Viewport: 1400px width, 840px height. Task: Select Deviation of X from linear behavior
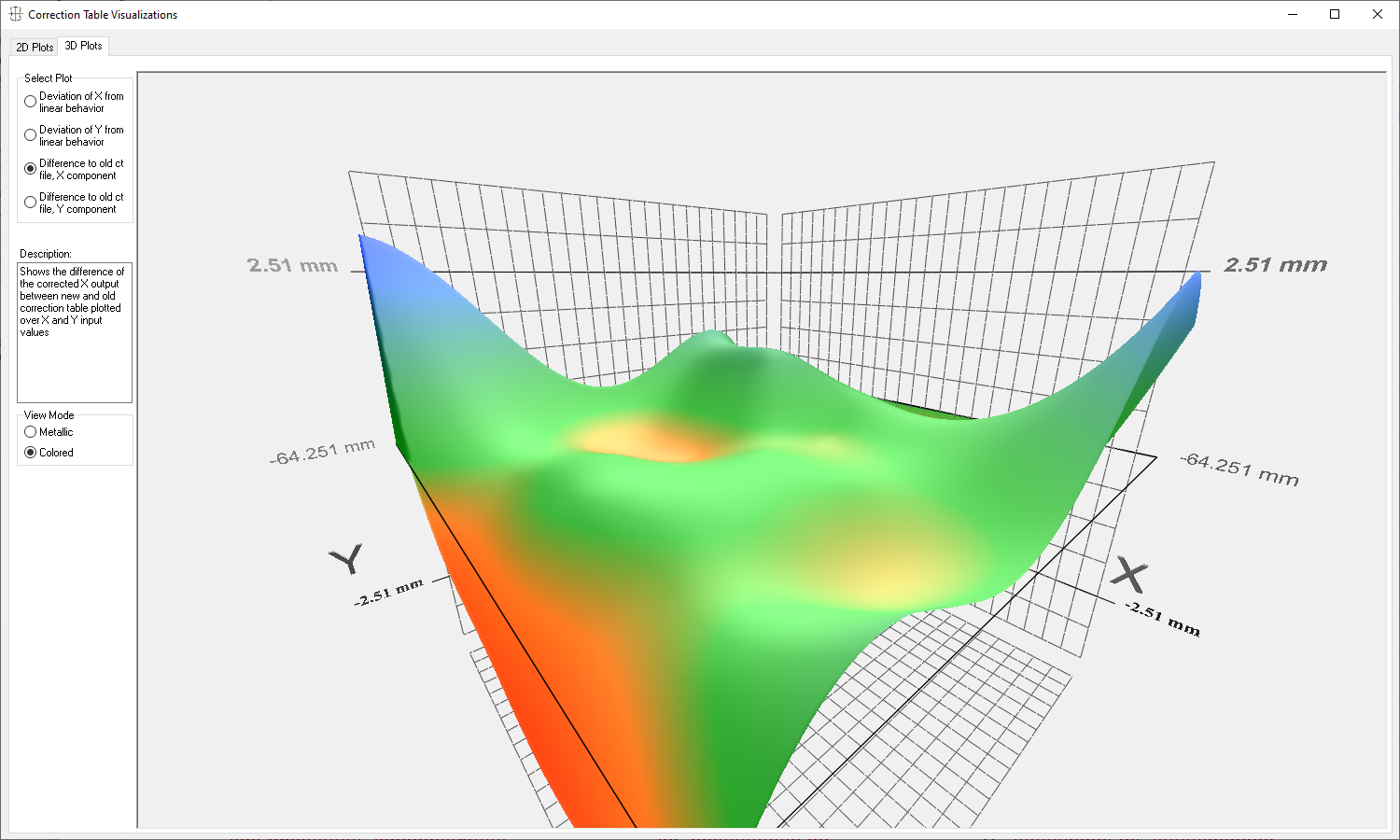31,102
